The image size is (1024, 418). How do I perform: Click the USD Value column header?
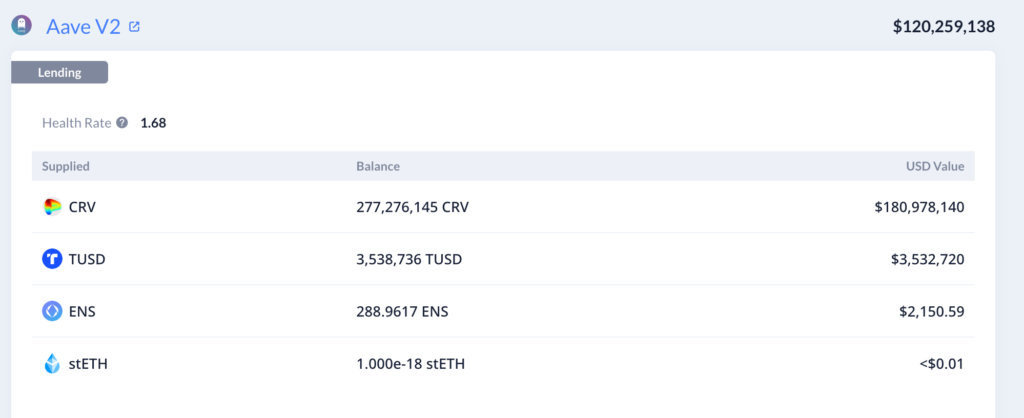[x=934, y=166]
